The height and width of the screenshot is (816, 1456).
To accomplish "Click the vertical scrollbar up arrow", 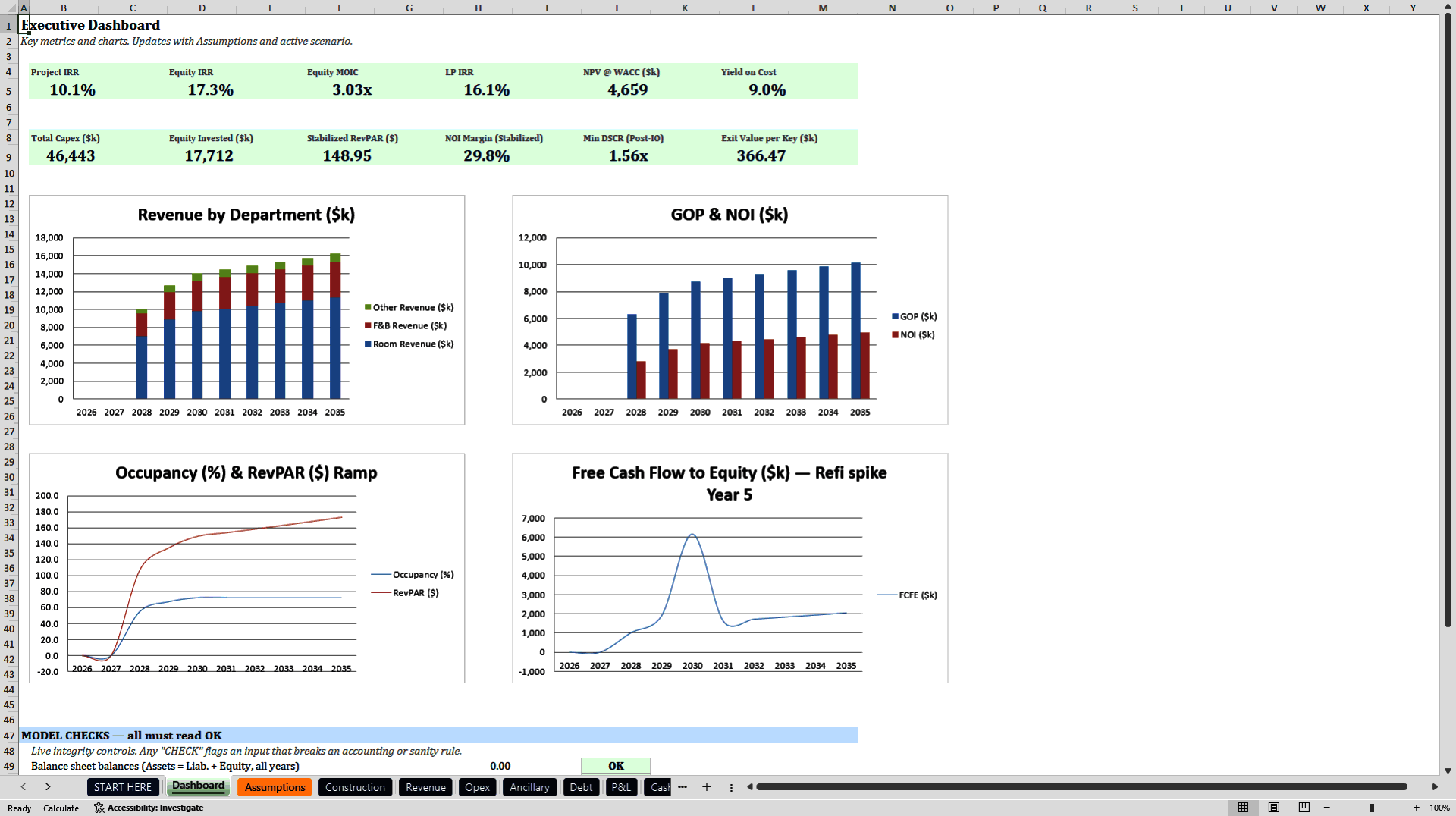I will tap(1448, 6).
